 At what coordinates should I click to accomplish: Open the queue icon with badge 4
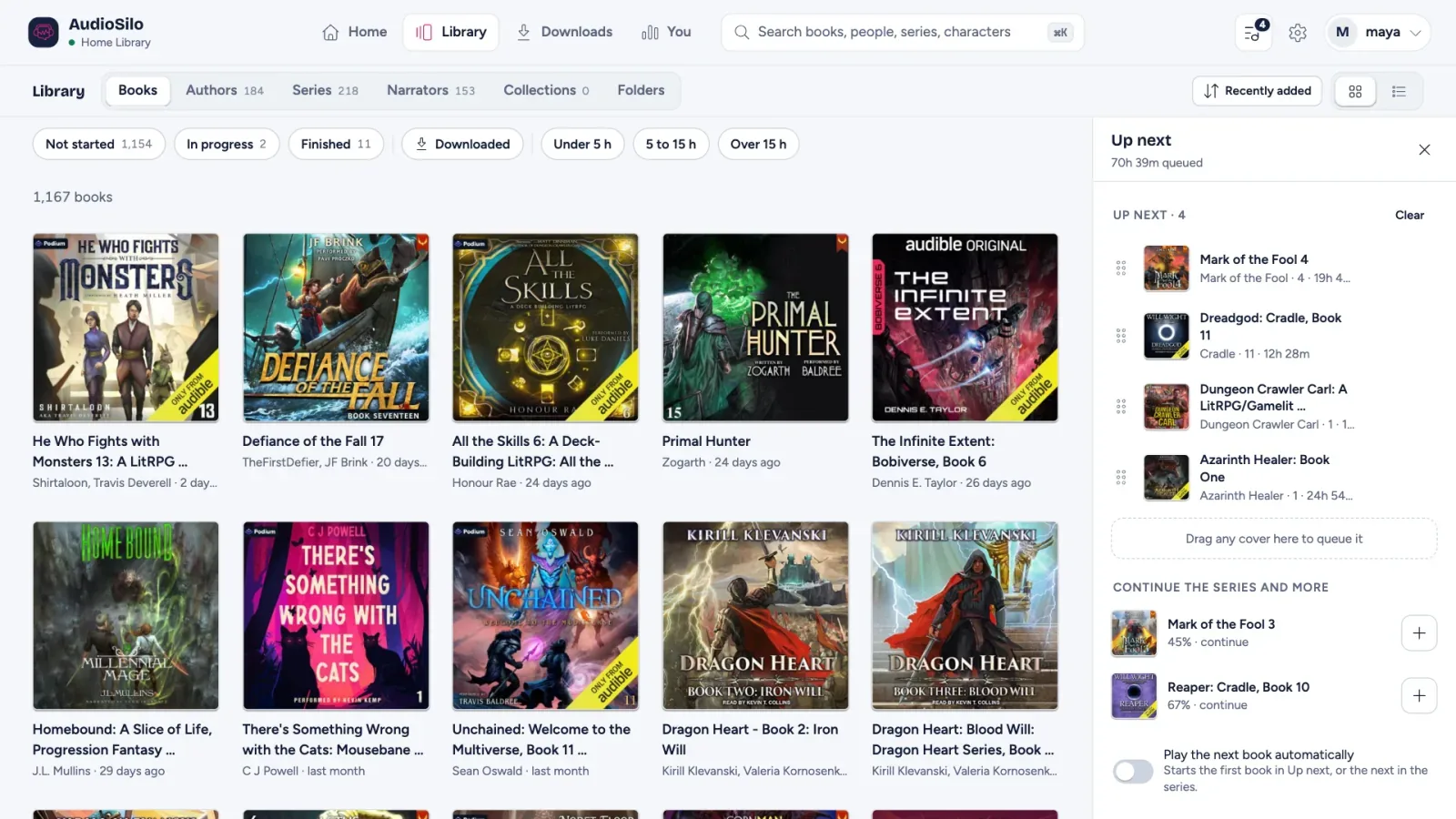1254,33
